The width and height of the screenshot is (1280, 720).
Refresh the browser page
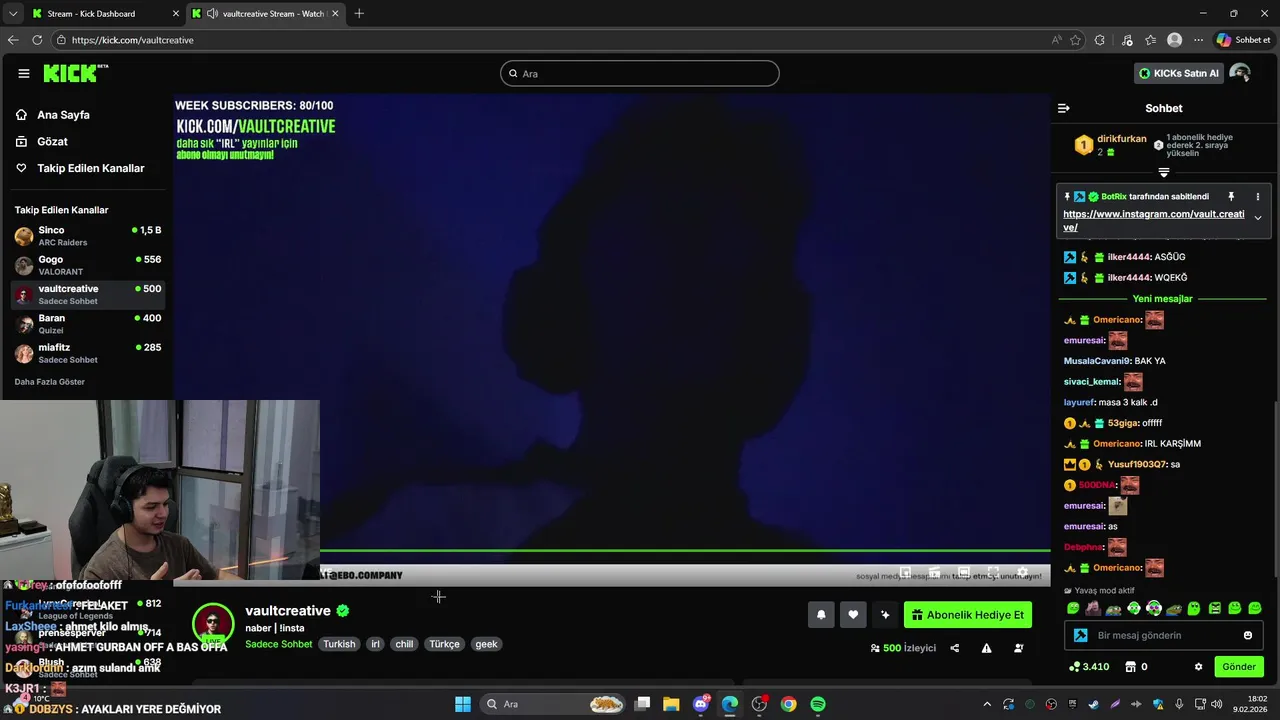[x=37, y=40]
